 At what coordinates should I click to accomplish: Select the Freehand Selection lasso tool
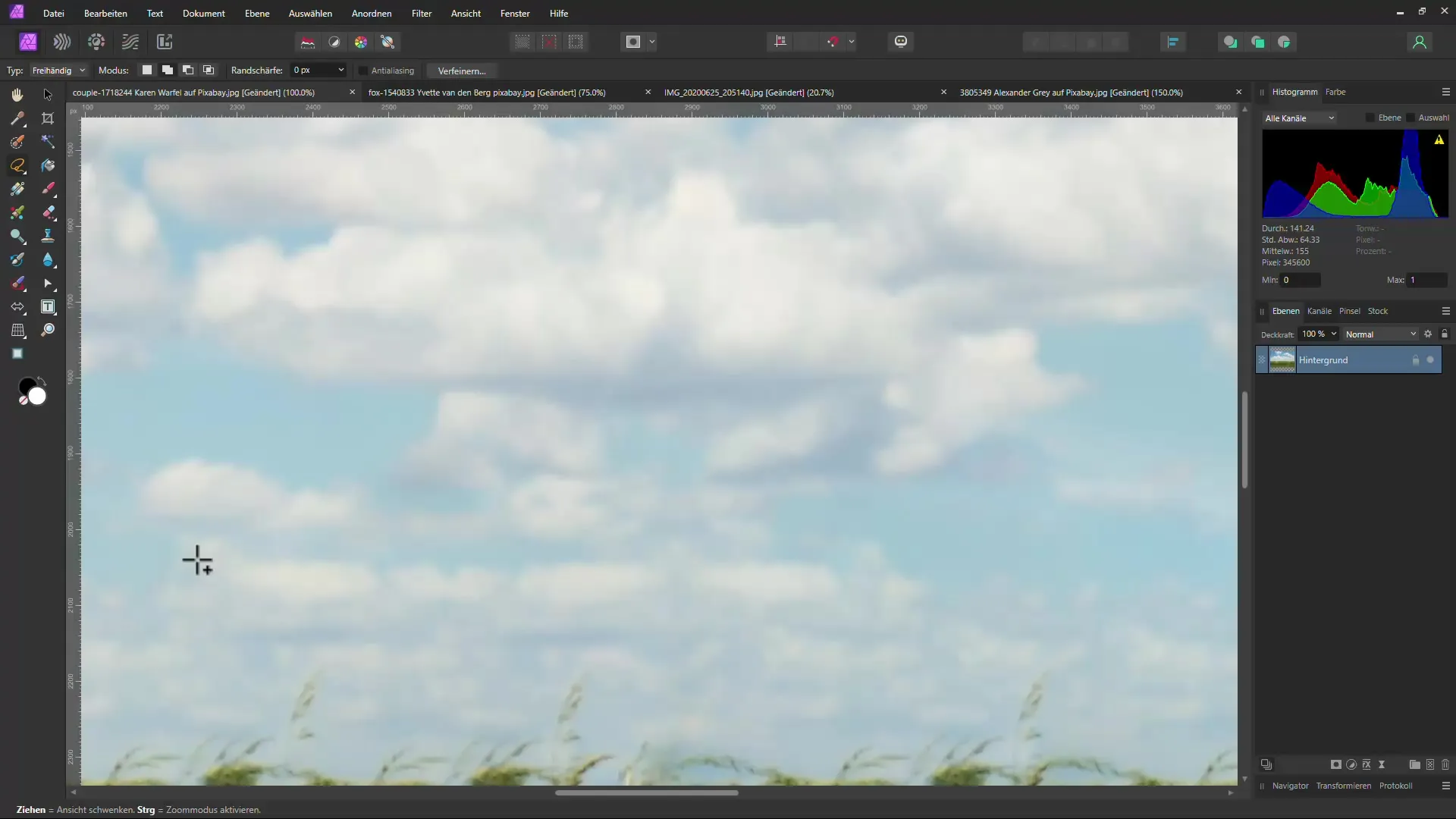tap(17, 165)
